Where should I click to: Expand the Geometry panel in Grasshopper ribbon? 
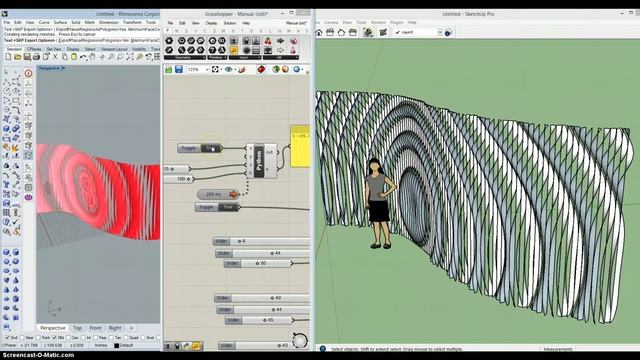click(x=184, y=58)
